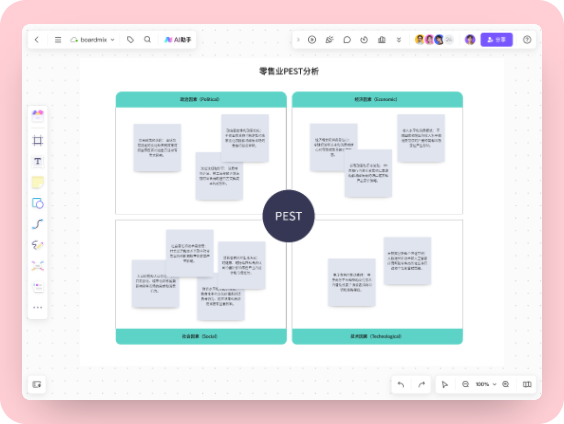Screen dimensions: 564x424
Task: Select the Frame tool in left toolbar
Action: (x=37, y=140)
